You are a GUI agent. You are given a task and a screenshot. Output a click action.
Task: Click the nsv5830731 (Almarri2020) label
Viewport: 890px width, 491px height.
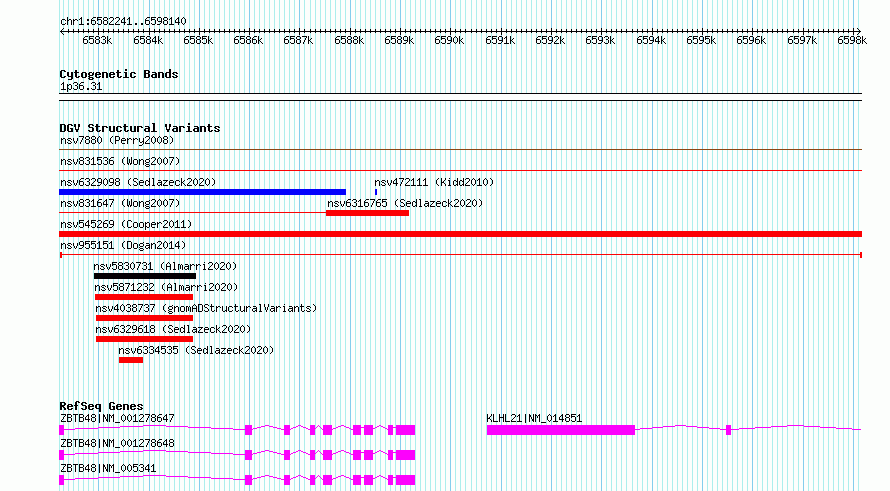click(x=165, y=266)
